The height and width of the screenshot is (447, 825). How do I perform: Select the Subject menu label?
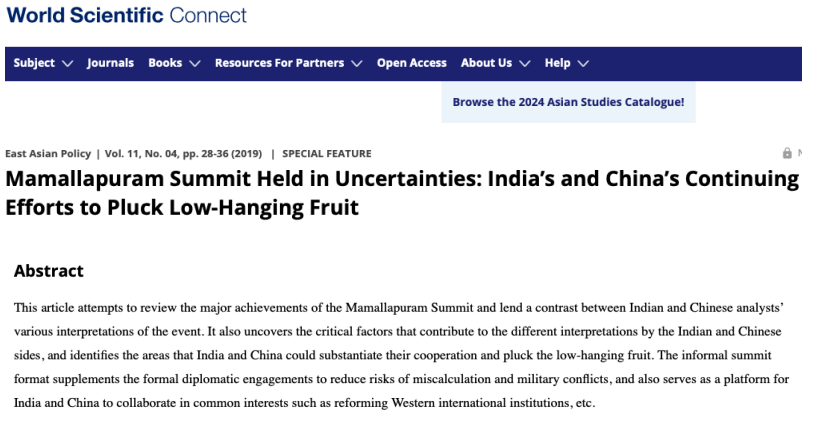(x=34, y=63)
